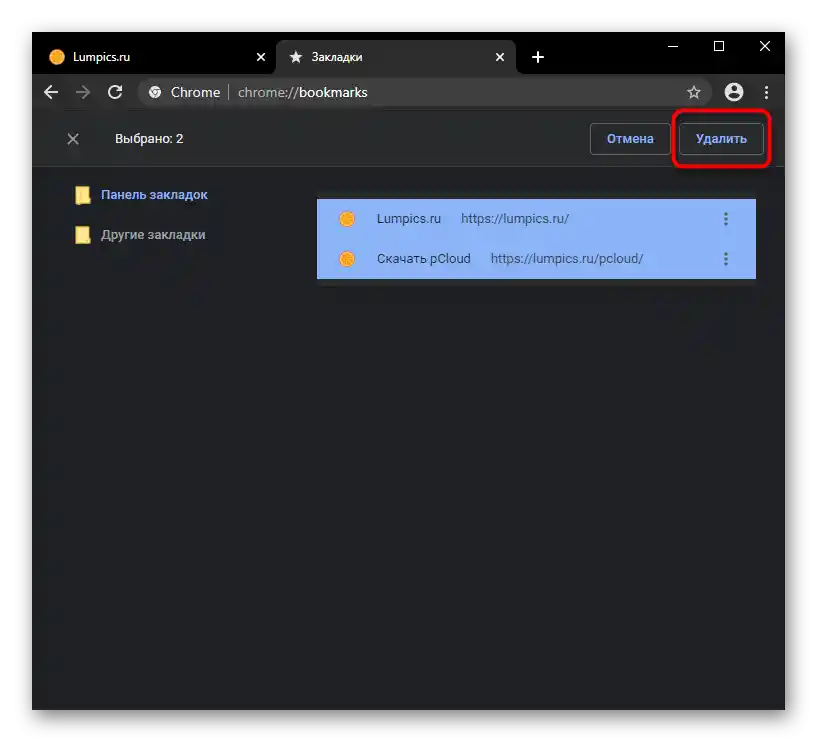Minimize the Chrome window
The height and width of the screenshot is (742, 817).
tap(673, 46)
